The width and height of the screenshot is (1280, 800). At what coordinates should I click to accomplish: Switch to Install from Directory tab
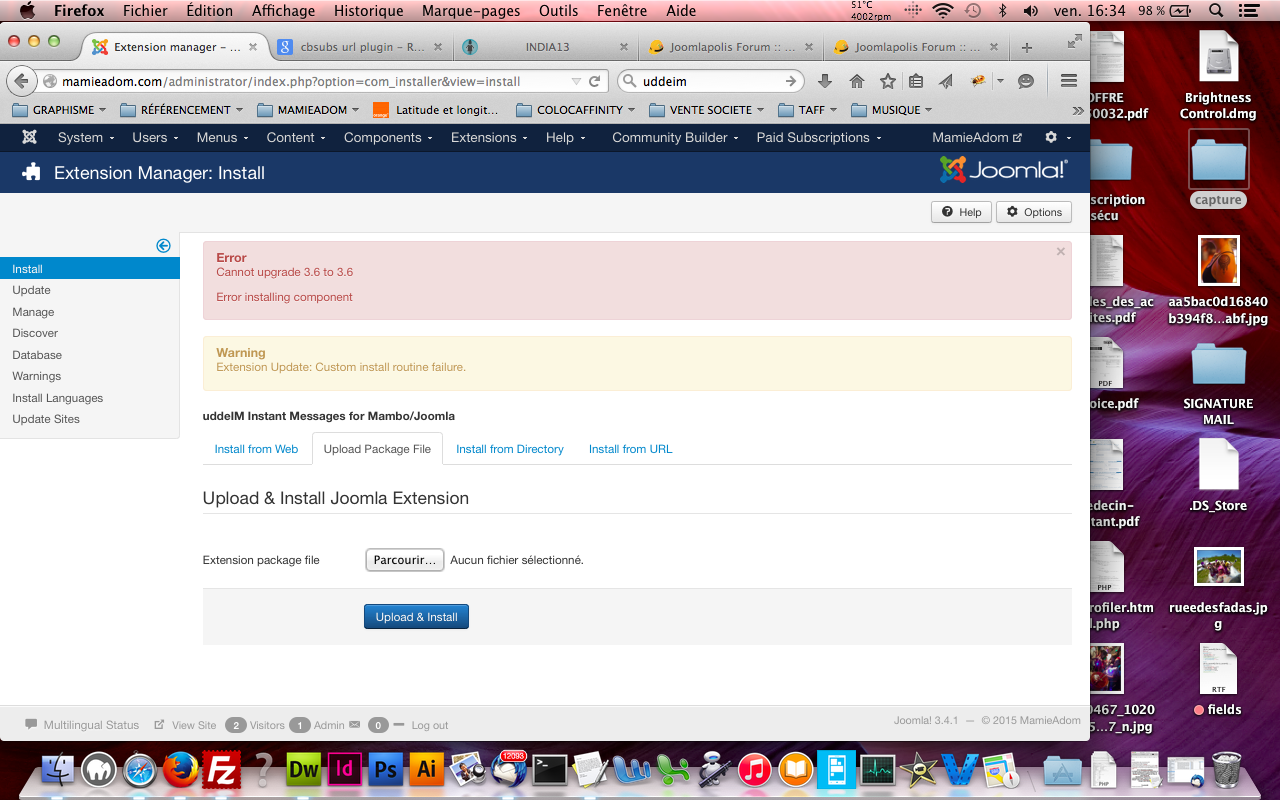click(x=510, y=449)
